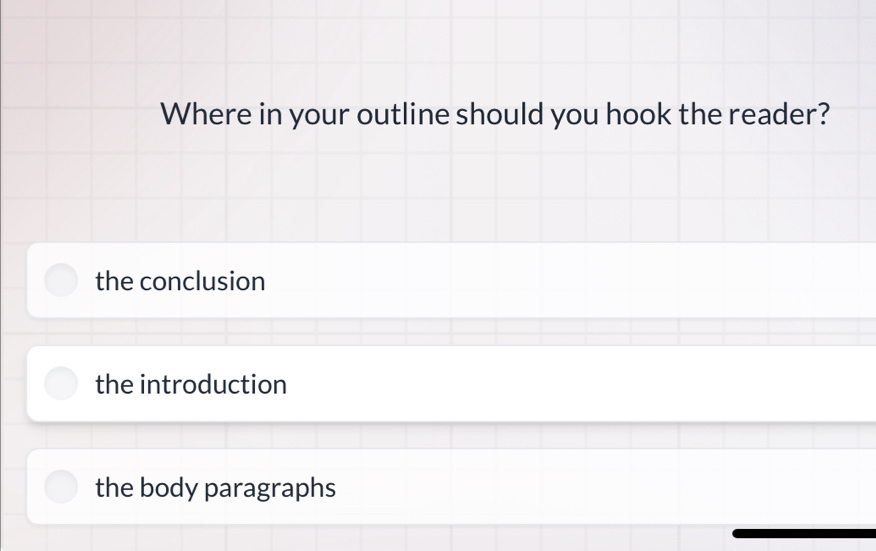
Task: Click the question heading about hooking the reader
Action: (495, 114)
